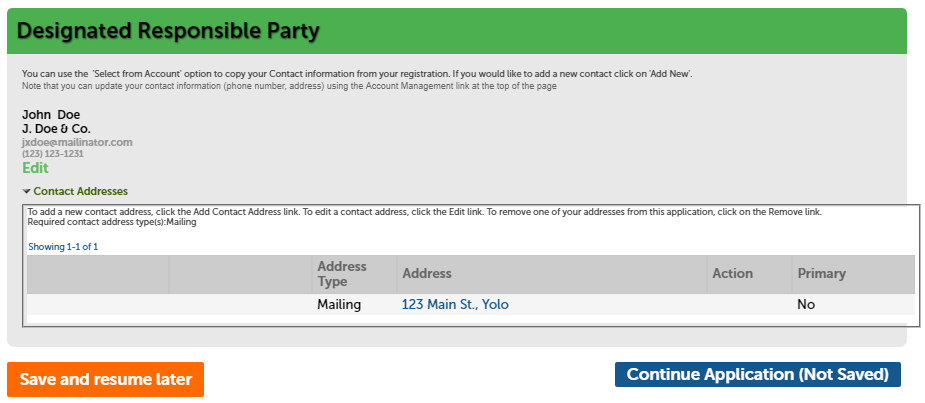Click the Address Type column header

342,274
